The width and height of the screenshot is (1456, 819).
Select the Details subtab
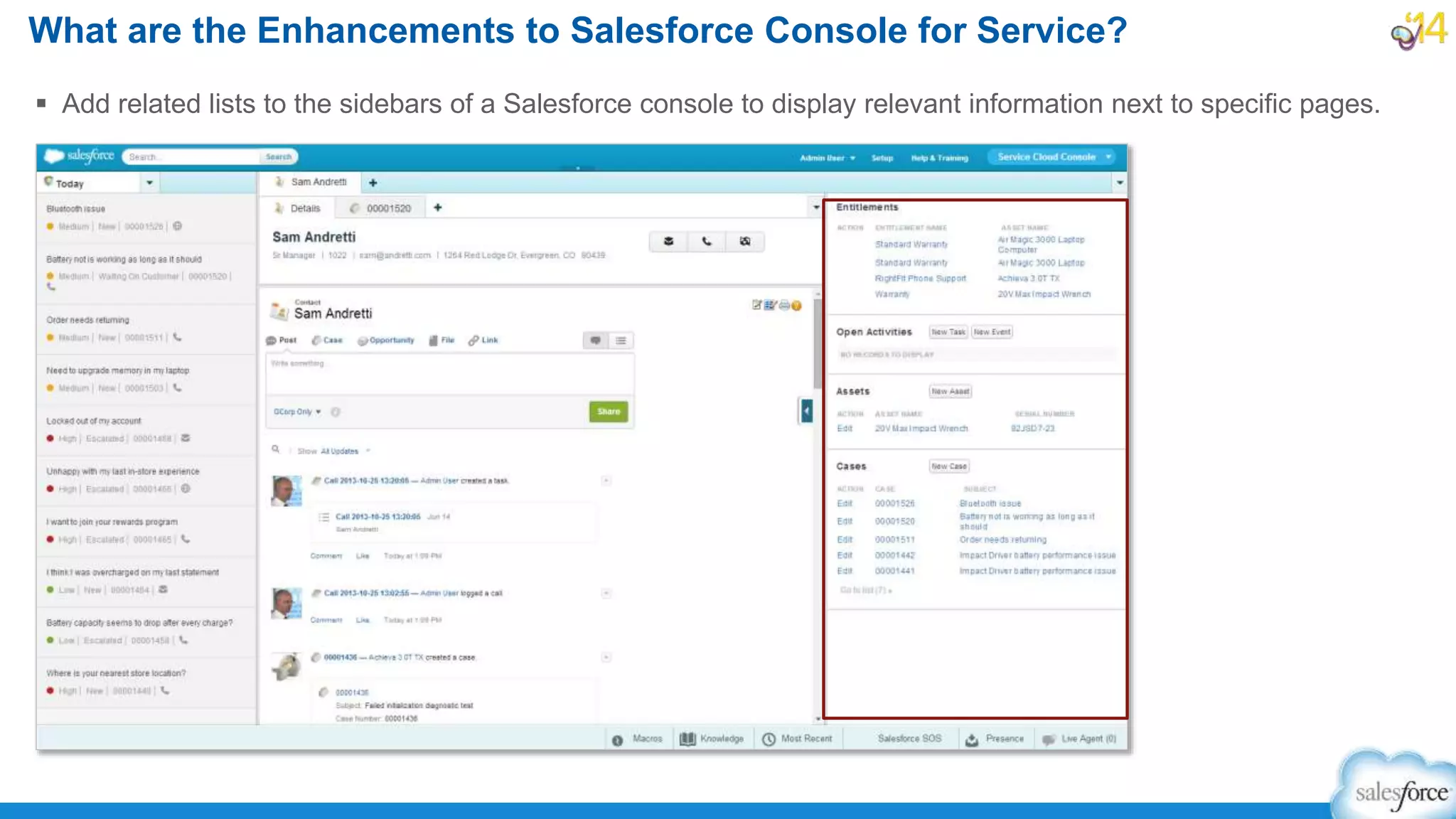coord(298,208)
